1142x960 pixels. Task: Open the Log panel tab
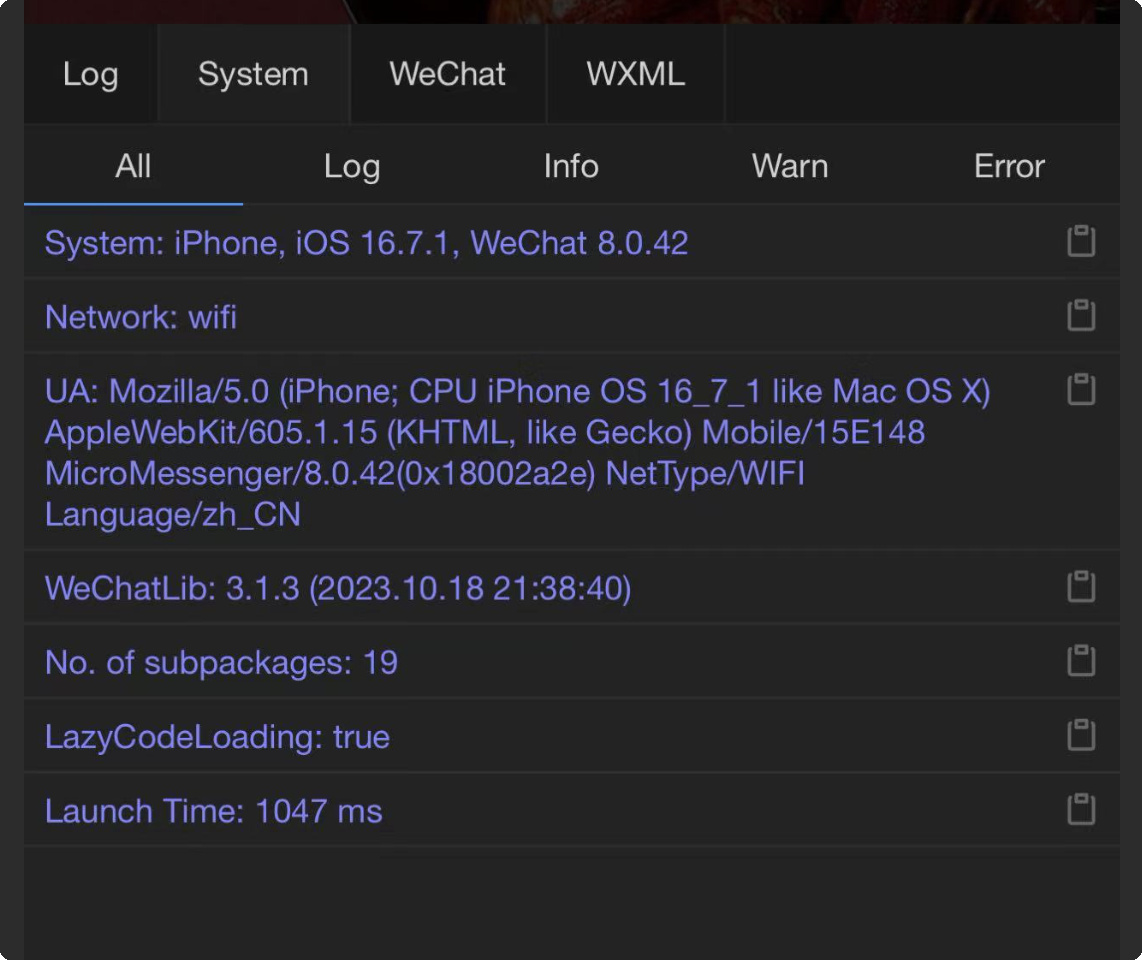(90, 74)
